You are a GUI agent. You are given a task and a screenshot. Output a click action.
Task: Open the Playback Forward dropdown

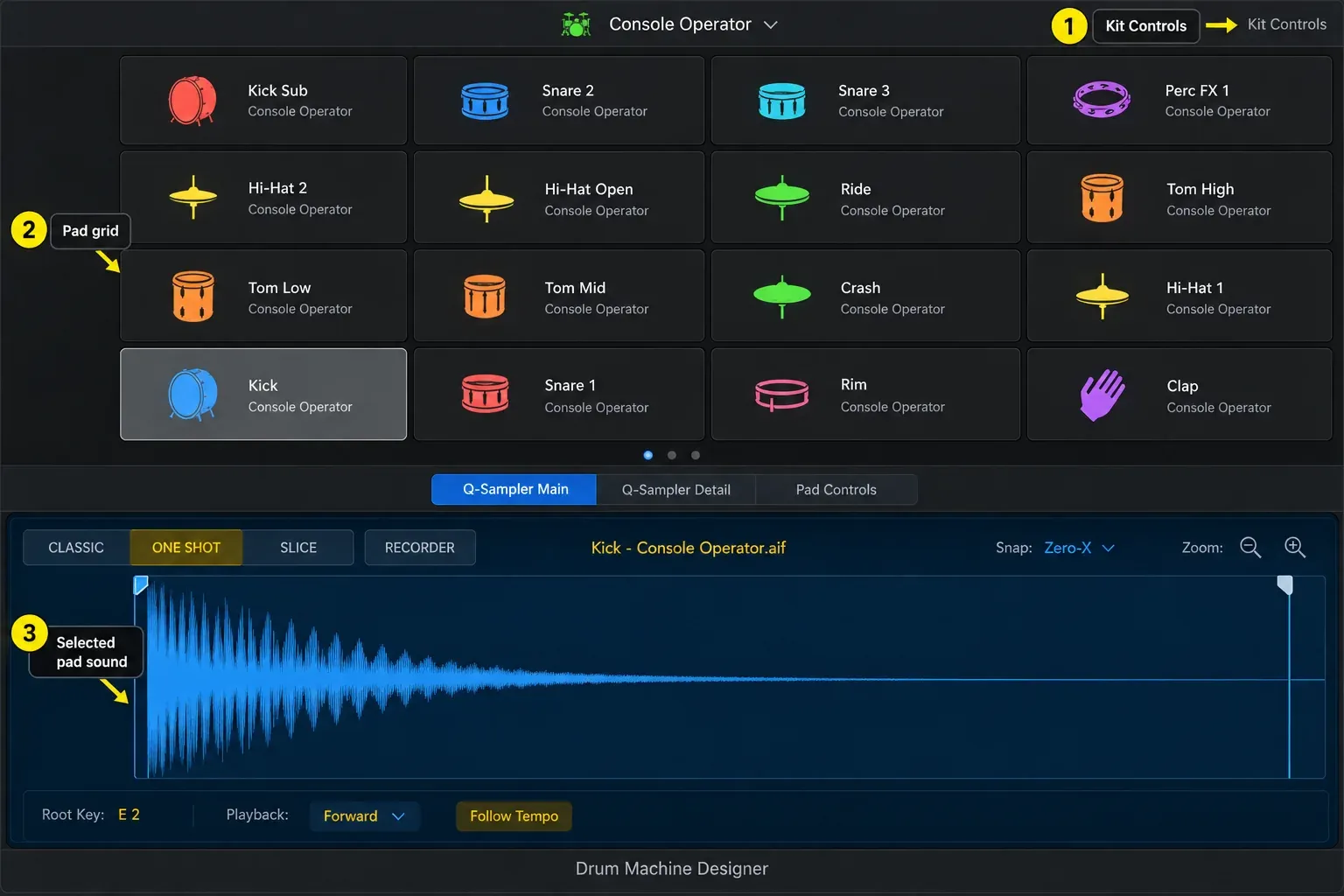tap(364, 816)
